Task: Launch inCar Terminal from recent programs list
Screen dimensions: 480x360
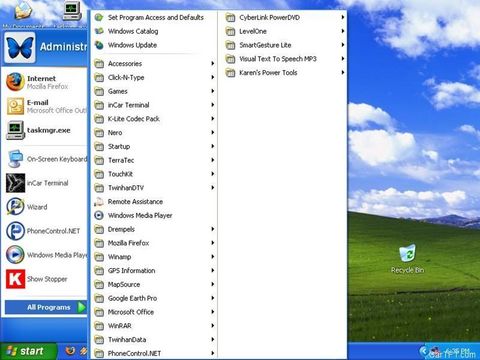Action: pos(46,183)
